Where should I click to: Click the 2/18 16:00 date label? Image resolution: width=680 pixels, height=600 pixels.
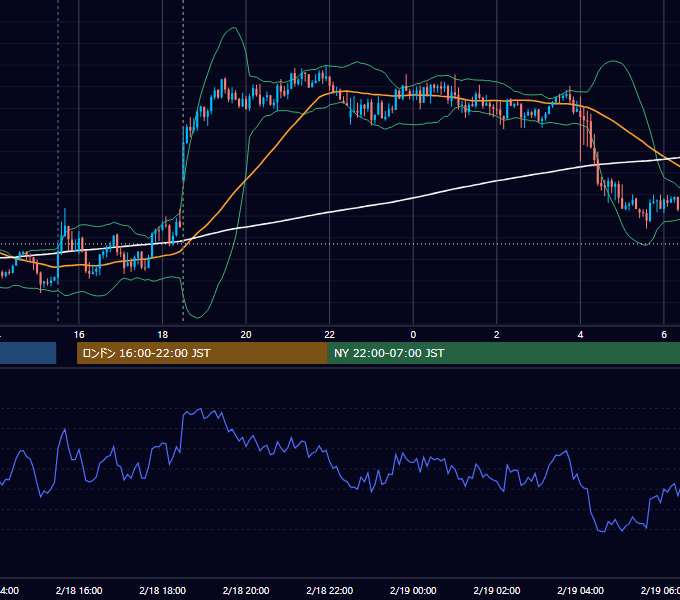click(79, 590)
